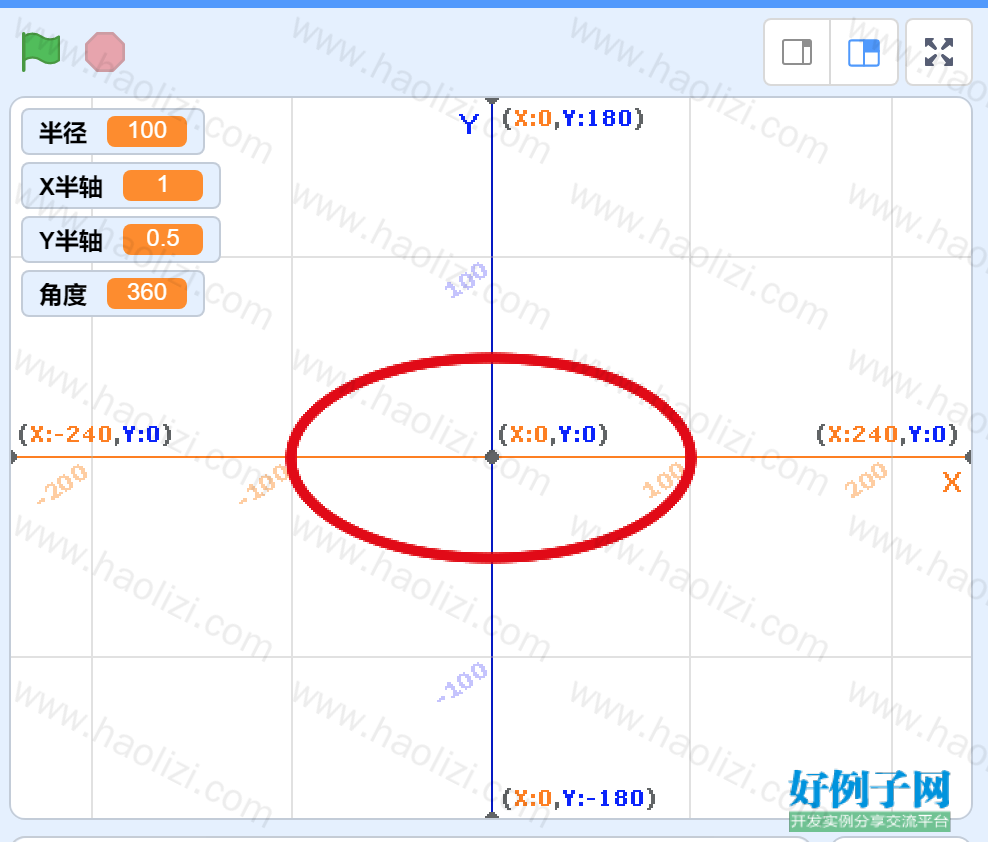Click the X半轴 variable monitor
This screenshot has width=988, height=842.
(121, 186)
